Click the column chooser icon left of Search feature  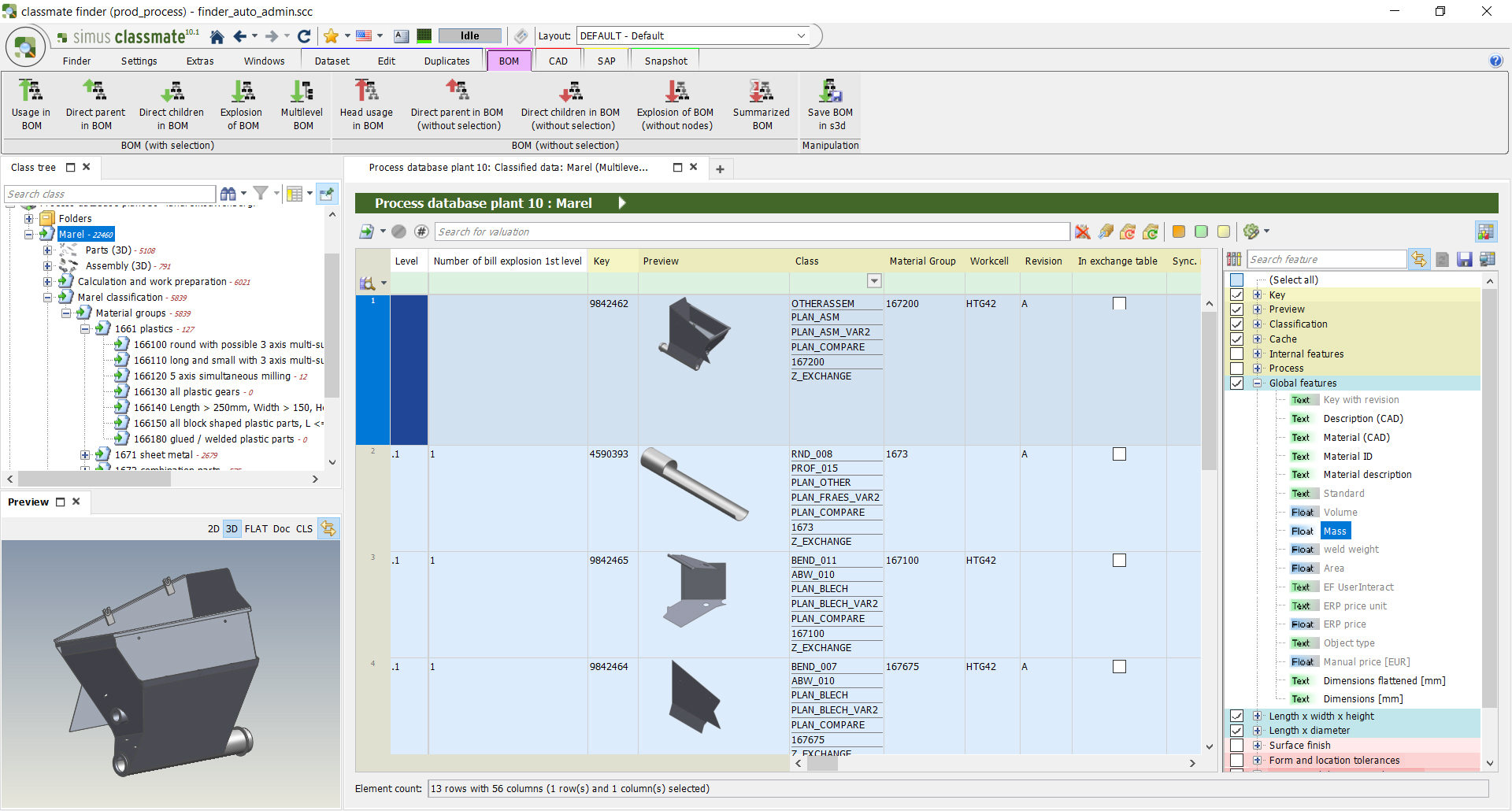1234,260
